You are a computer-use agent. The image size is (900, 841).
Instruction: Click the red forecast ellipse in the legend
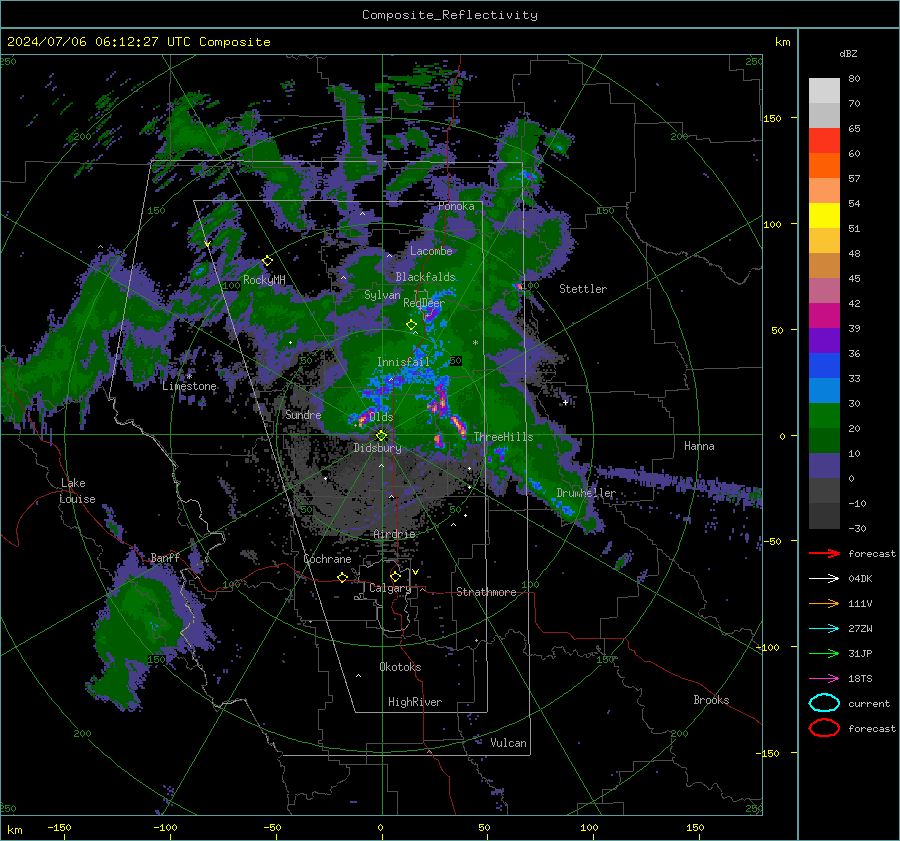pyautogui.click(x=824, y=728)
